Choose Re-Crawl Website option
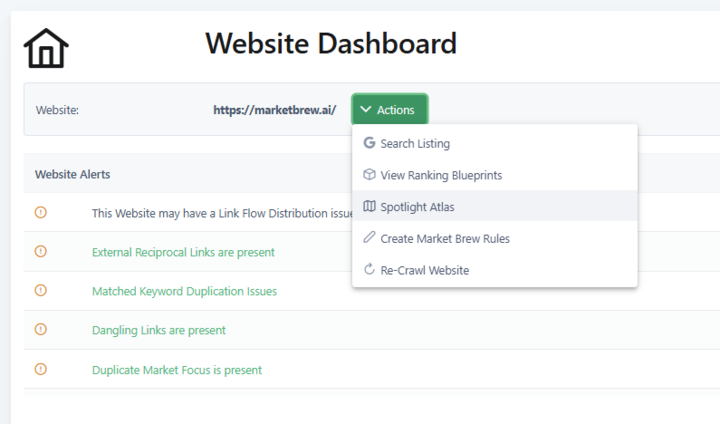 click(495, 270)
